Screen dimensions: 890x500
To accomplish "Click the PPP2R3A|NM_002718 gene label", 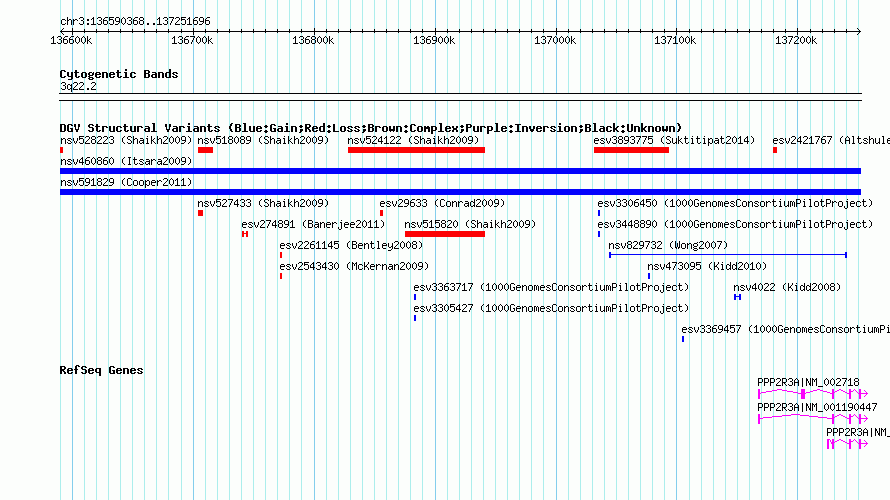I will pyautogui.click(x=808, y=383).
